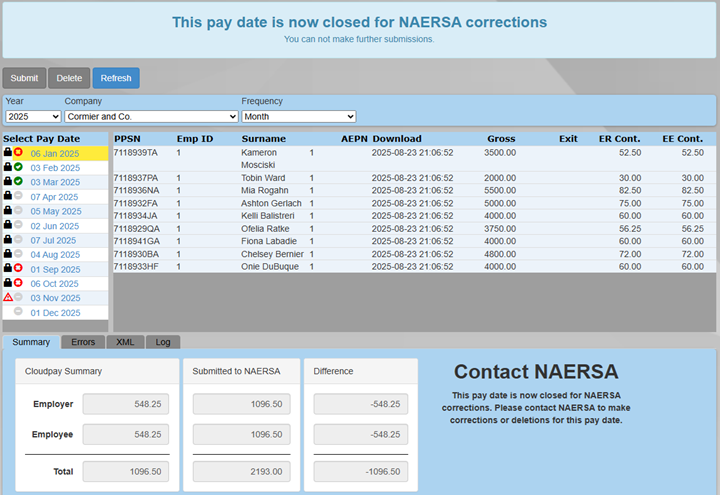720x495 pixels.
Task: Click the lock icon beside 06 Oct 2025
Action: [8, 283]
